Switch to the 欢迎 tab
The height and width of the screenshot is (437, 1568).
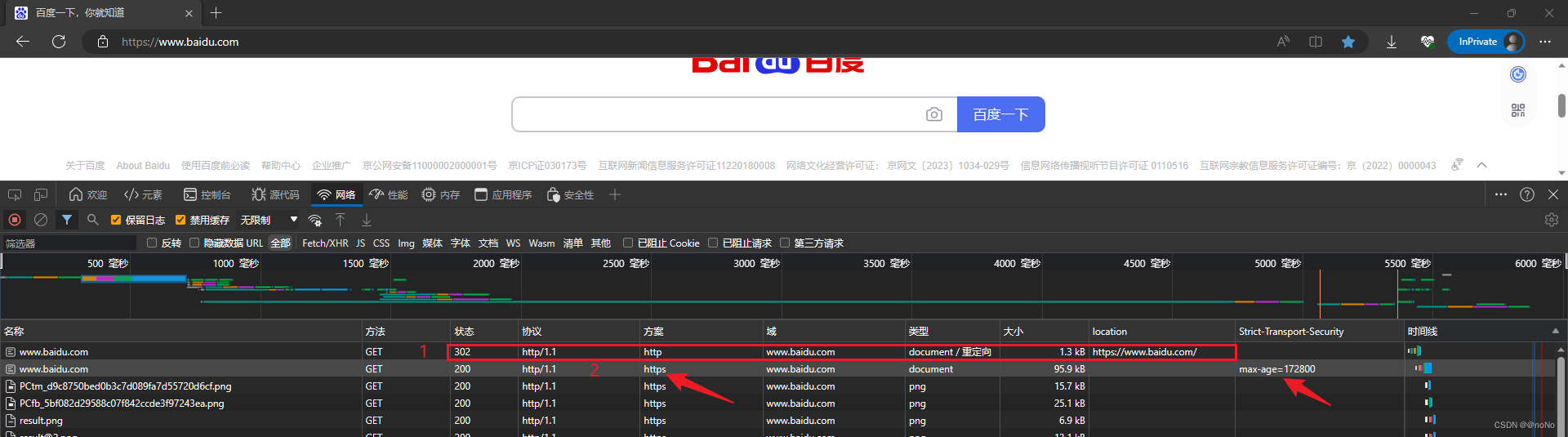(88, 194)
